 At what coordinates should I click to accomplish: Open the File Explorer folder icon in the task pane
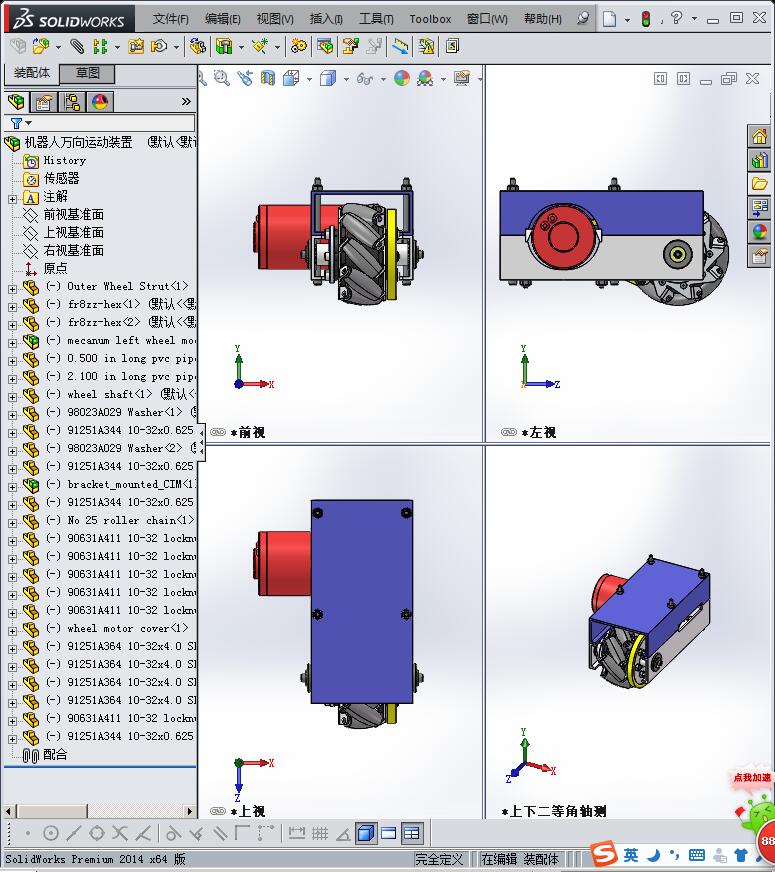tap(759, 184)
